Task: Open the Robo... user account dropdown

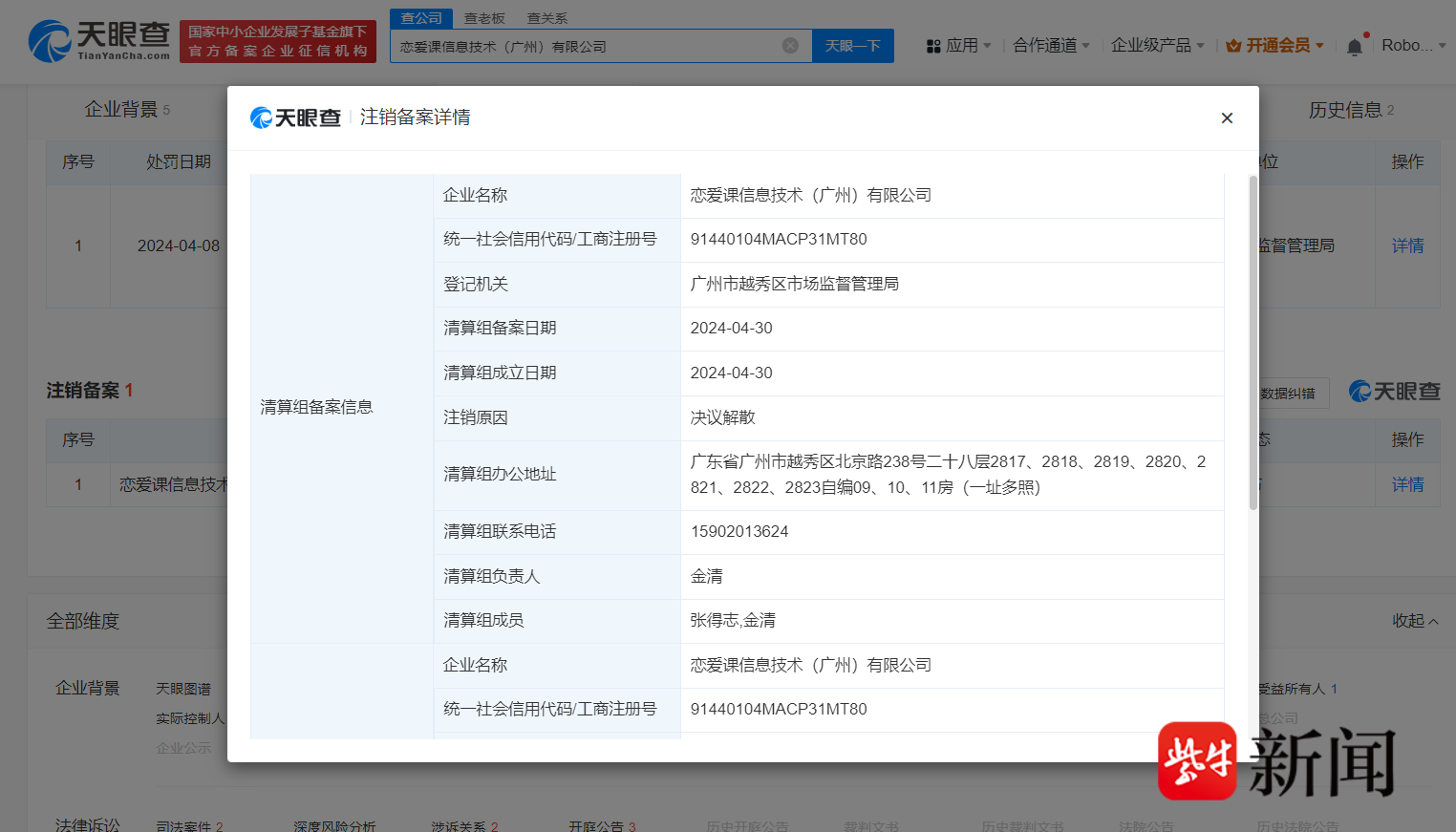Action: coord(1414,46)
